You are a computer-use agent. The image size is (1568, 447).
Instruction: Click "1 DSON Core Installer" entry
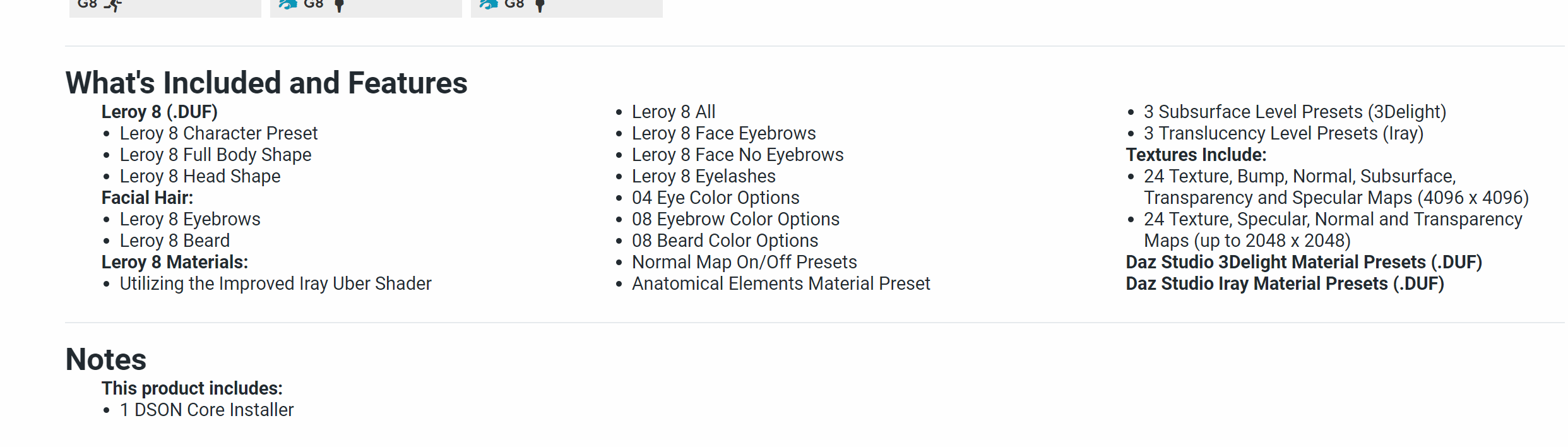pyautogui.click(x=206, y=410)
